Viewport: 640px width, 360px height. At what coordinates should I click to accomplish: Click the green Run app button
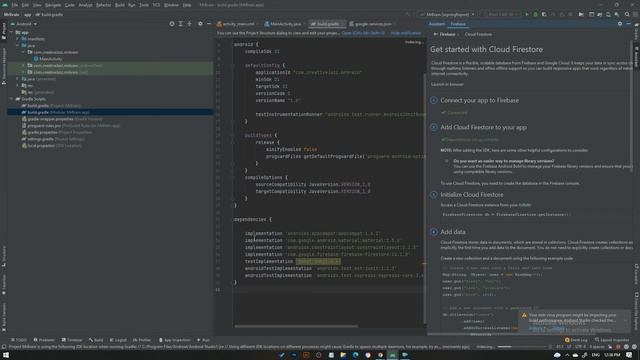pyautogui.click(x=527, y=14)
